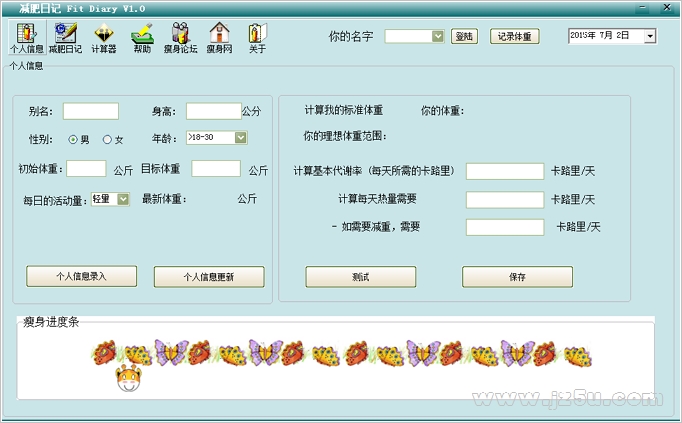The height and width of the screenshot is (423, 682).
Task: Click the 计算我的标准体重 label
Action: (x=344, y=110)
